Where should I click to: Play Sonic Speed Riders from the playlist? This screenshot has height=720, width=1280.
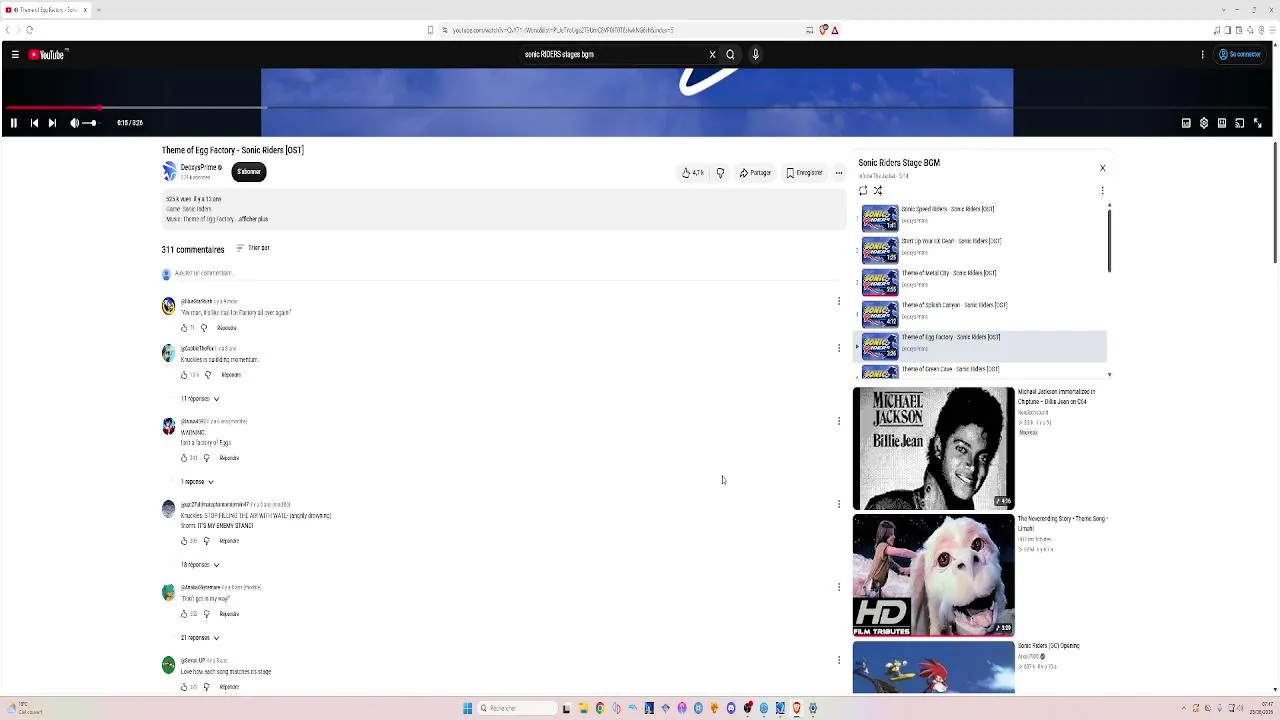pyautogui.click(x=980, y=218)
